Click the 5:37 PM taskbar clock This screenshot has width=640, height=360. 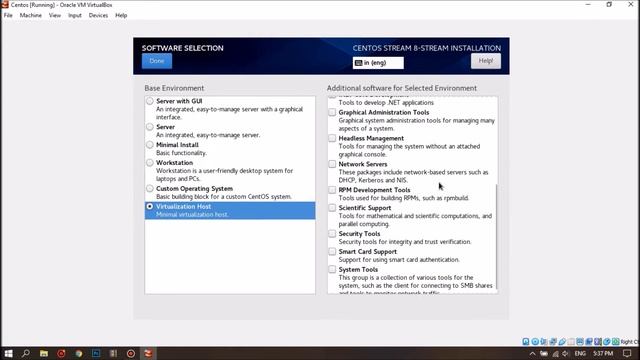pyautogui.click(x=603, y=353)
